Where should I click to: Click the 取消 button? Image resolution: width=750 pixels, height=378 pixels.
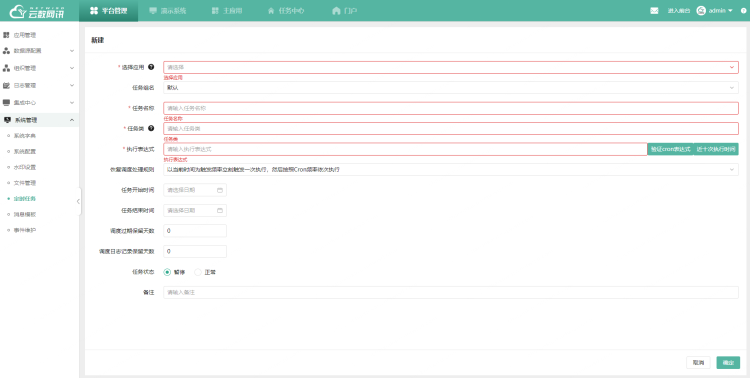tap(698, 363)
